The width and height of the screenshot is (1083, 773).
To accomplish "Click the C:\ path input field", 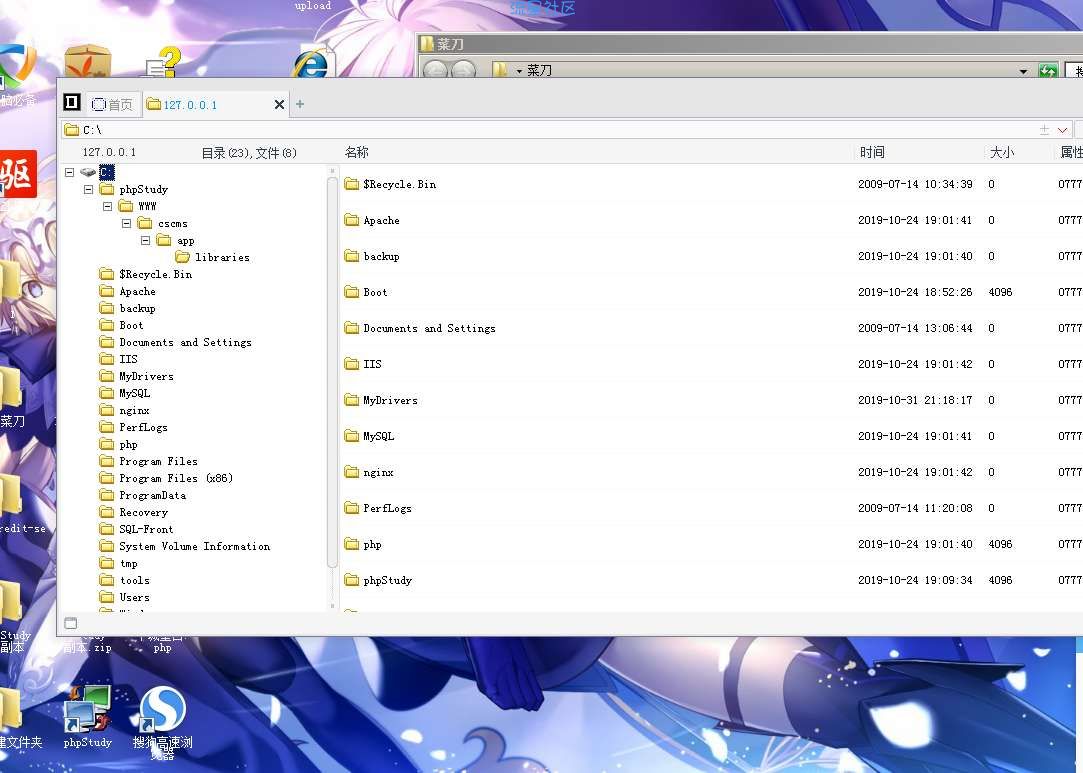I will point(500,130).
